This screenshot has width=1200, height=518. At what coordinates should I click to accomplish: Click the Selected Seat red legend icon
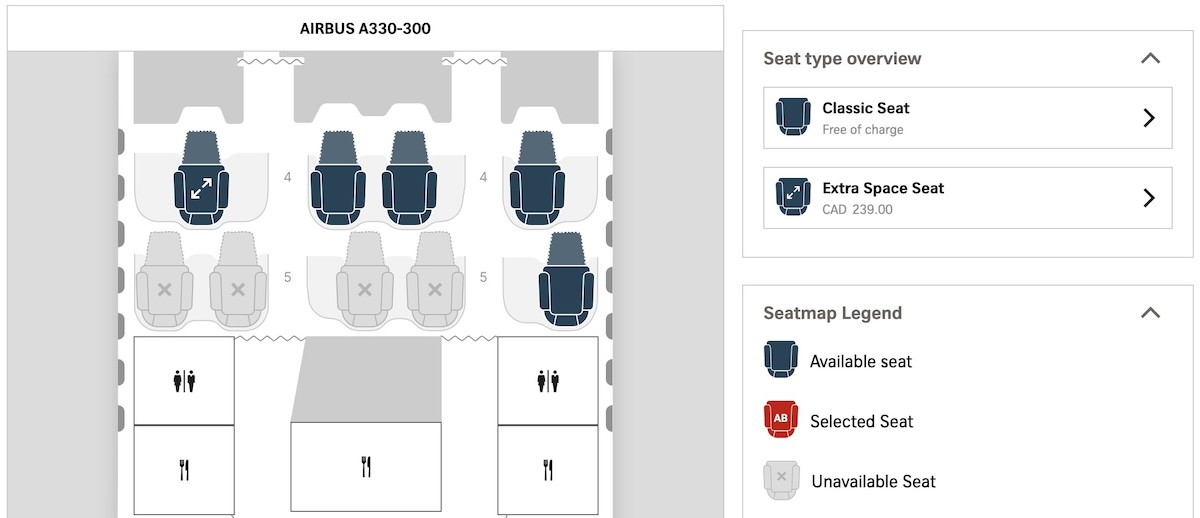pyautogui.click(x=781, y=421)
